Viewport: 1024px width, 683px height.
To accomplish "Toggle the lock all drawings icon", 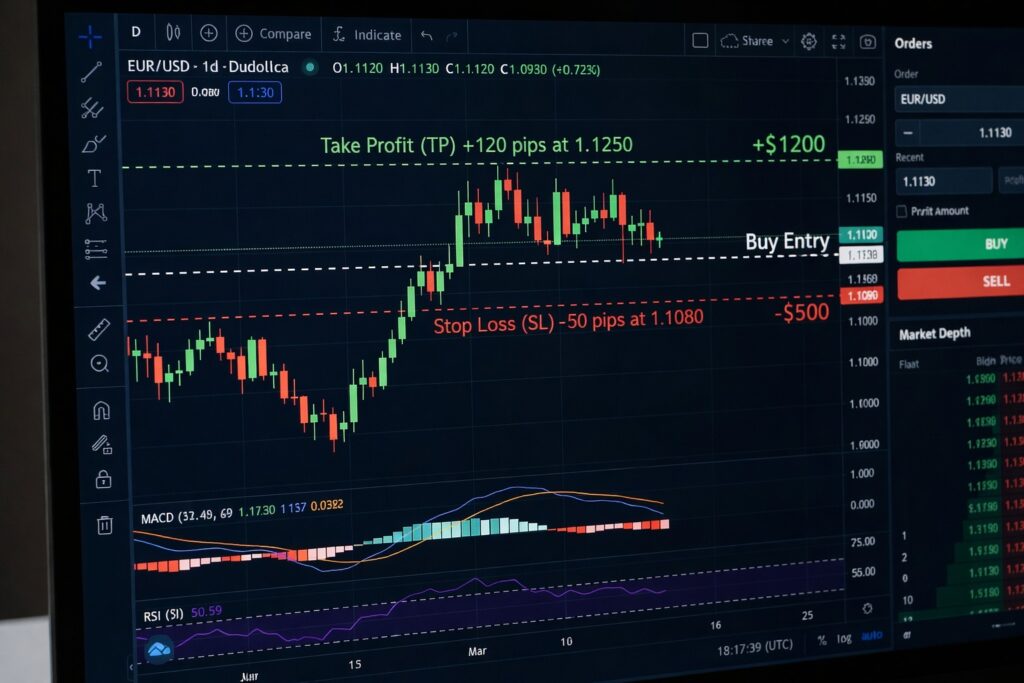I will pos(103,479).
